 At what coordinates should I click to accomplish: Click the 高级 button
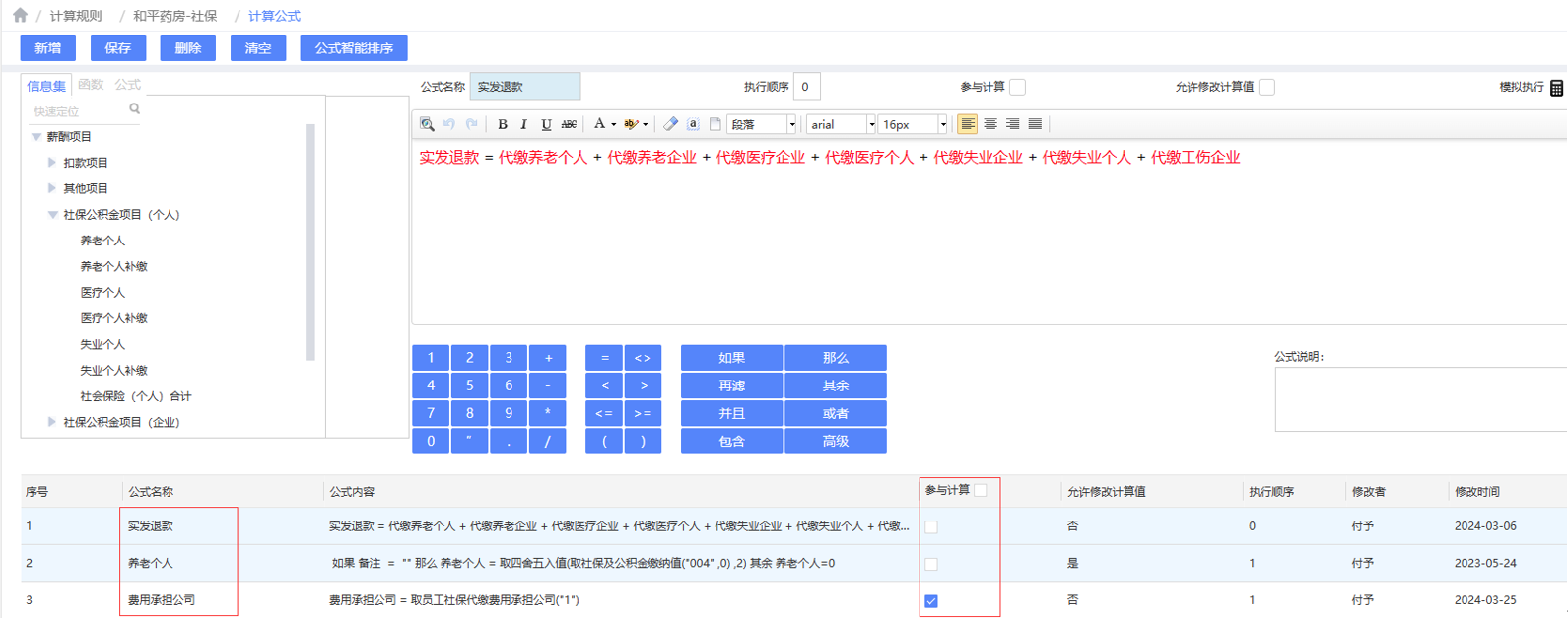pyautogui.click(x=836, y=441)
